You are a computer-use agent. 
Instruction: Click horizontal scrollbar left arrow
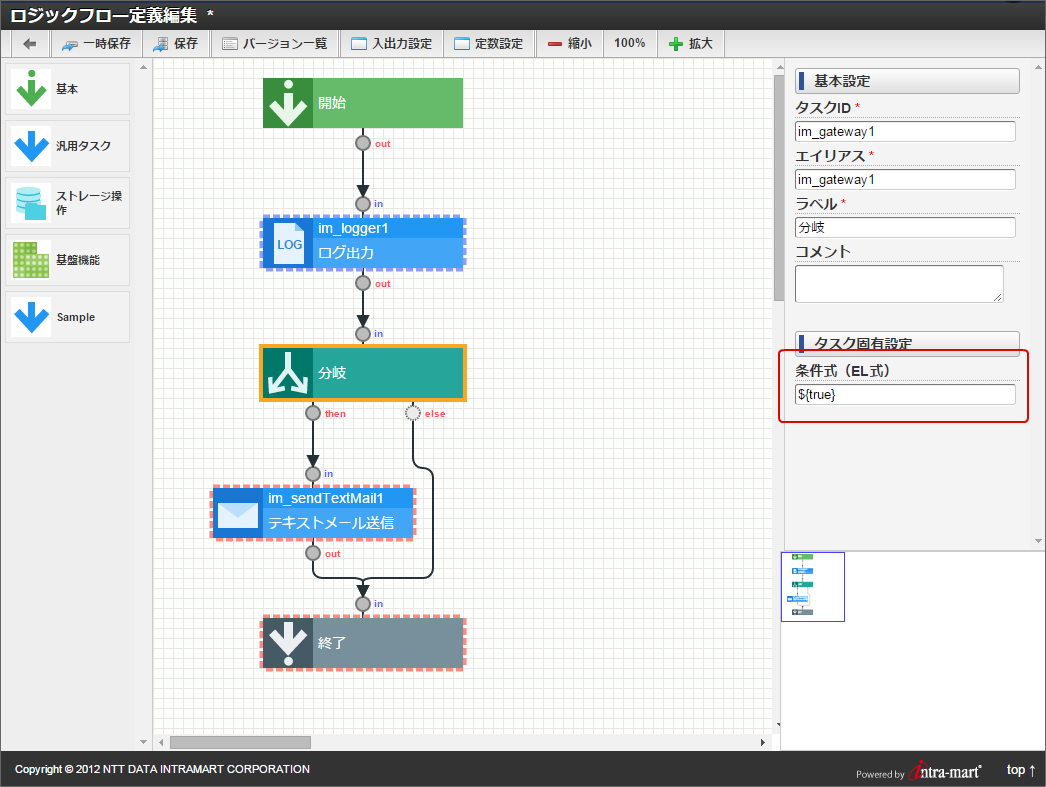pos(161,742)
